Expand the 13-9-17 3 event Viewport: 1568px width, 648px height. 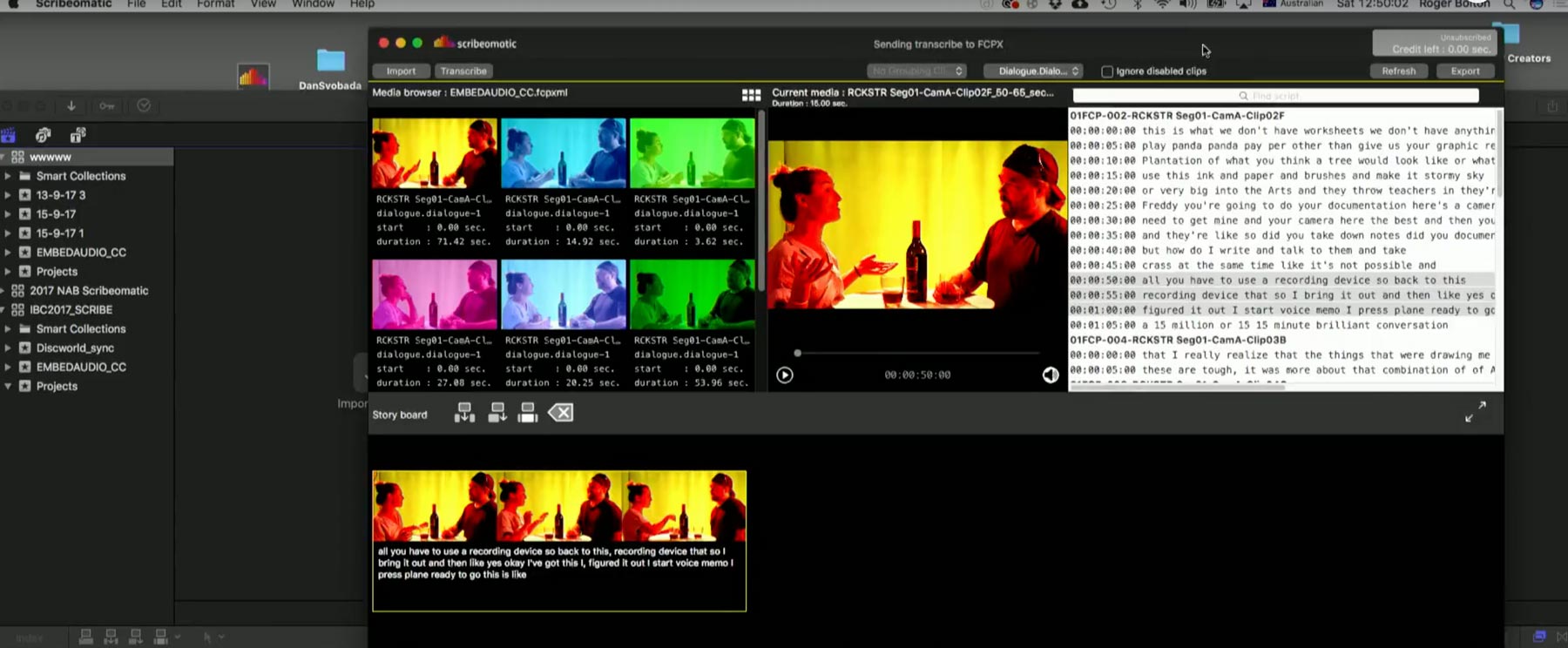[x=8, y=195]
